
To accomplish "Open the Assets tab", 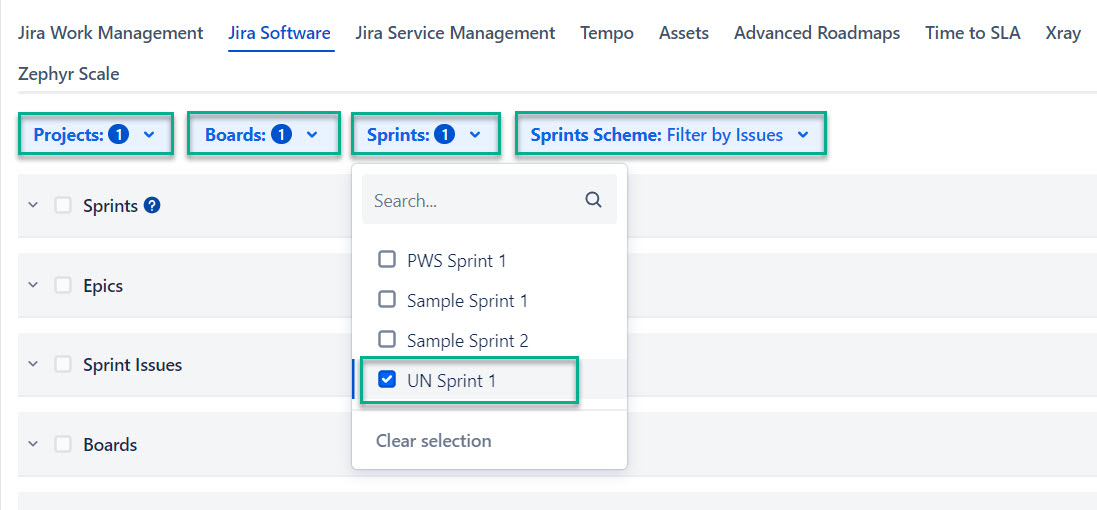I will point(684,32).
